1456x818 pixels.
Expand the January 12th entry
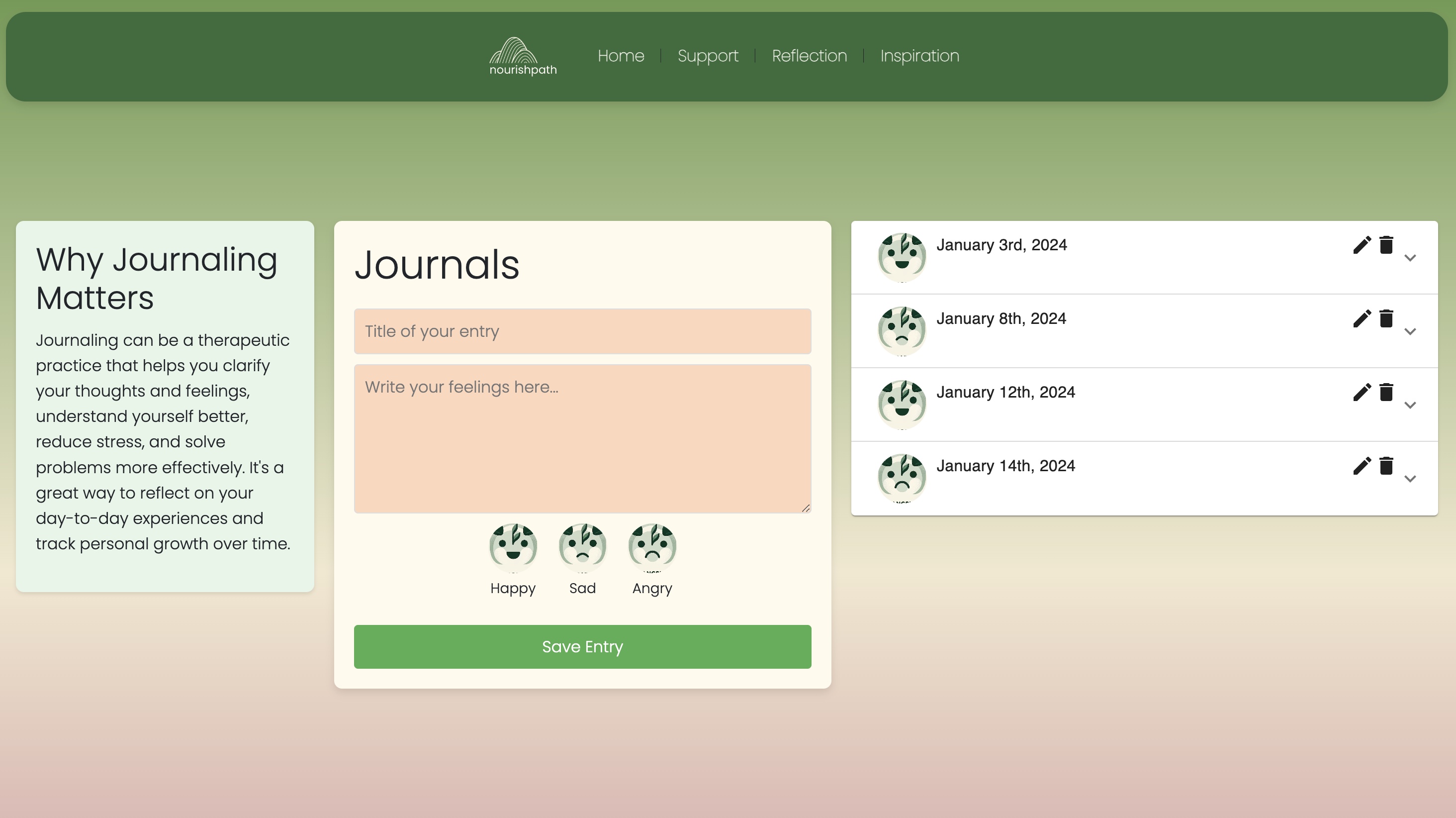coord(1410,405)
